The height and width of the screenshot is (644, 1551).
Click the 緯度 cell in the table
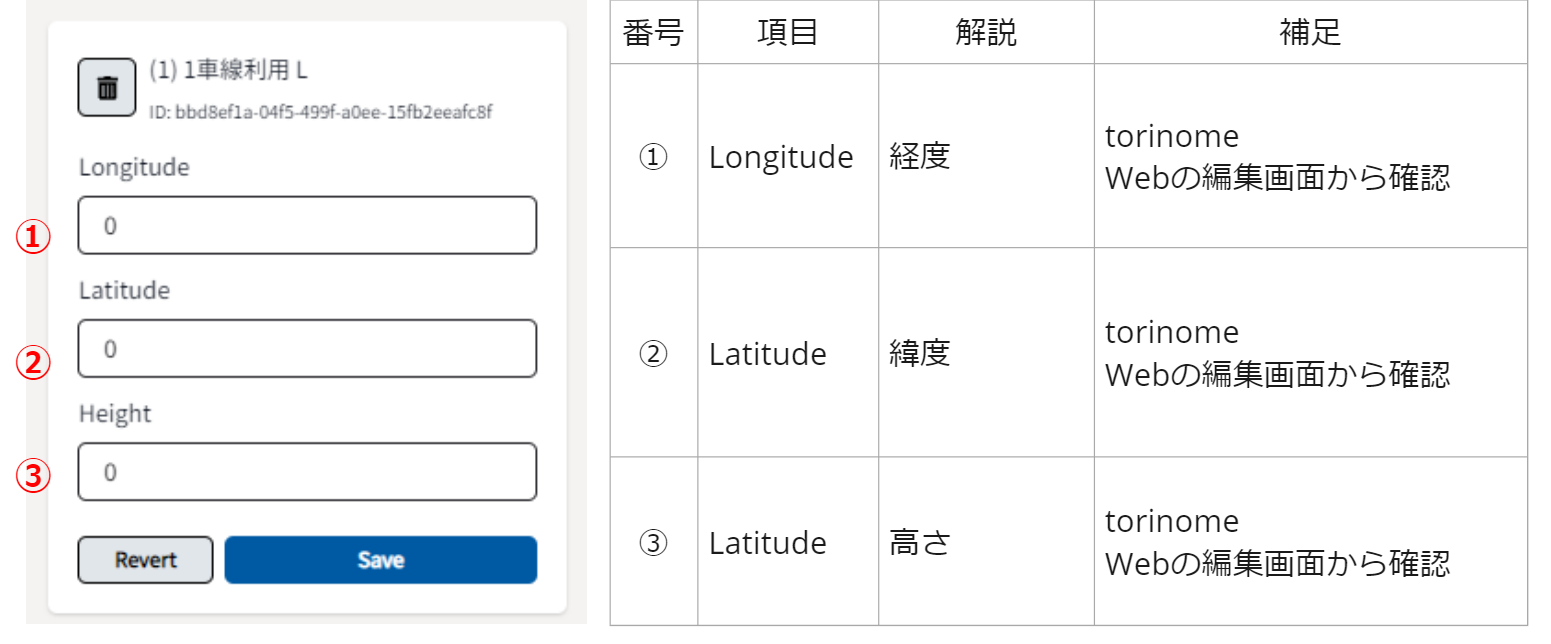pos(919,354)
